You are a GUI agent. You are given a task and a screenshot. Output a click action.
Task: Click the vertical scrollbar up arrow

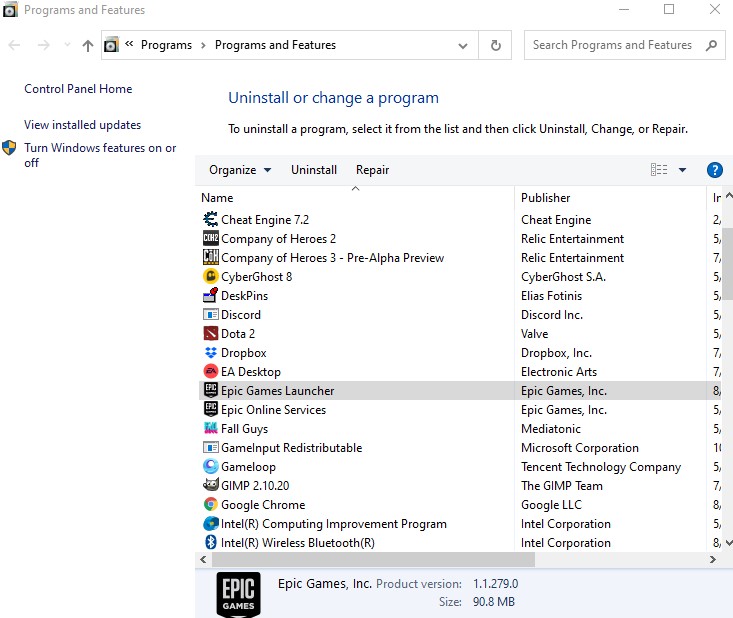click(728, 196)
